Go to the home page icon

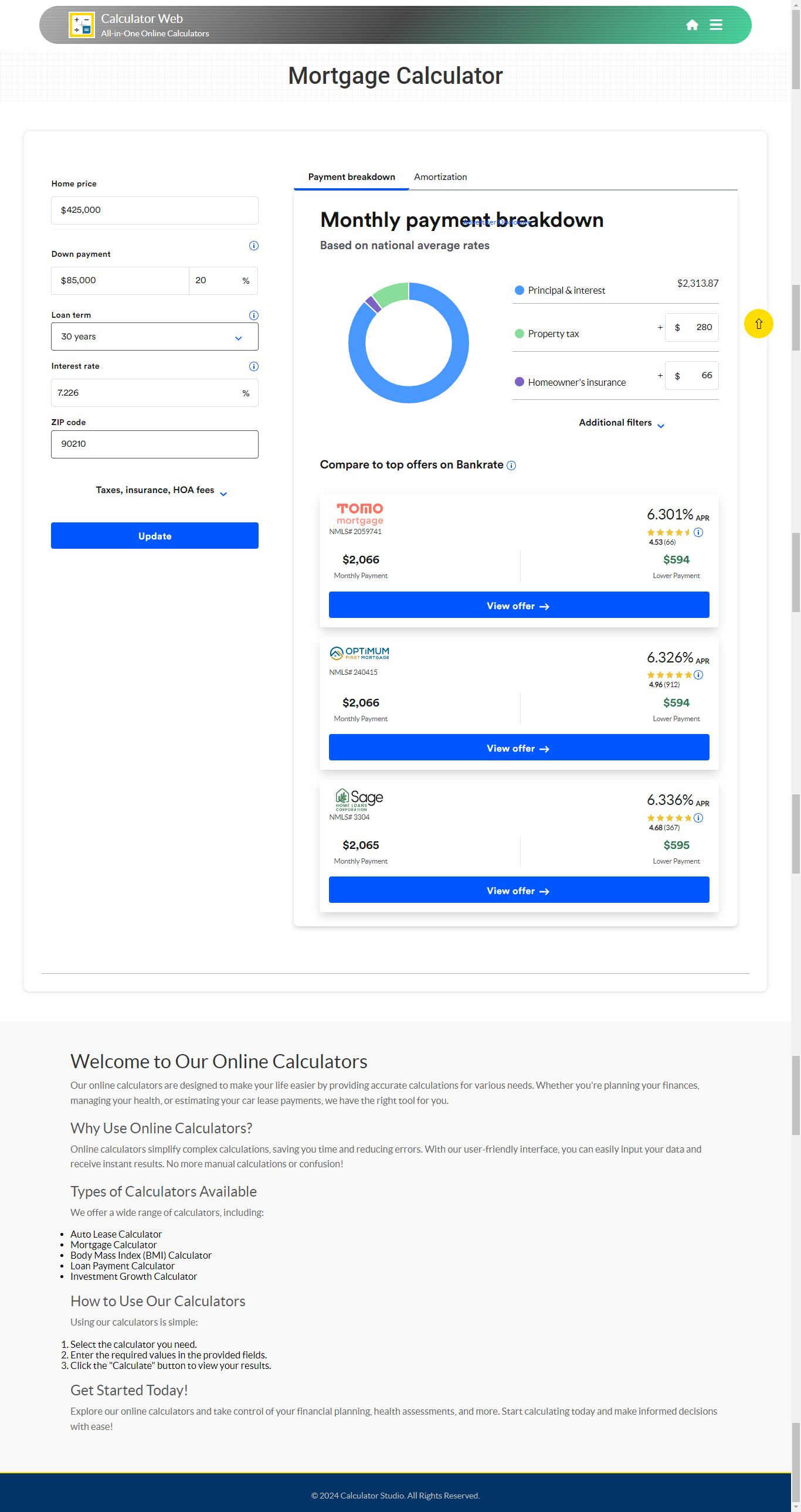(x=692, y=25)
